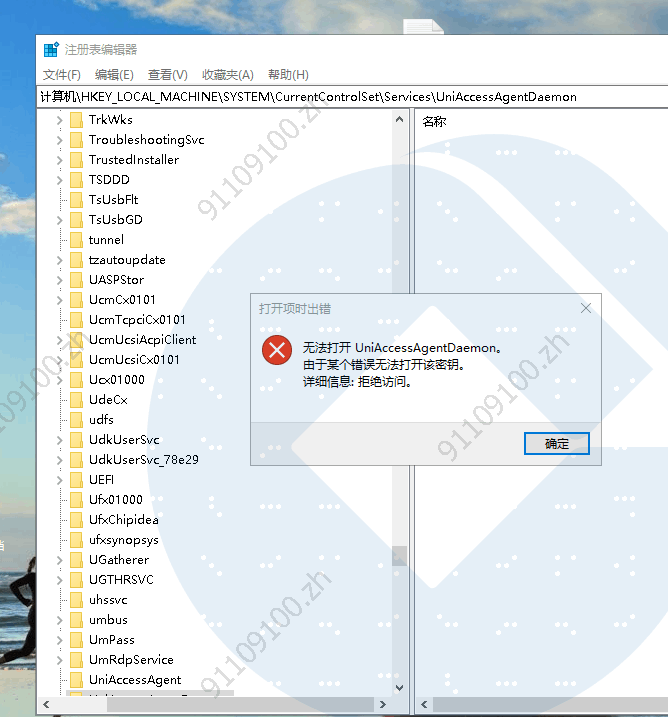Screen dimensions: 668x717
Task: Click the ufxsynopsys folder icon
Action: coord(76,540)
